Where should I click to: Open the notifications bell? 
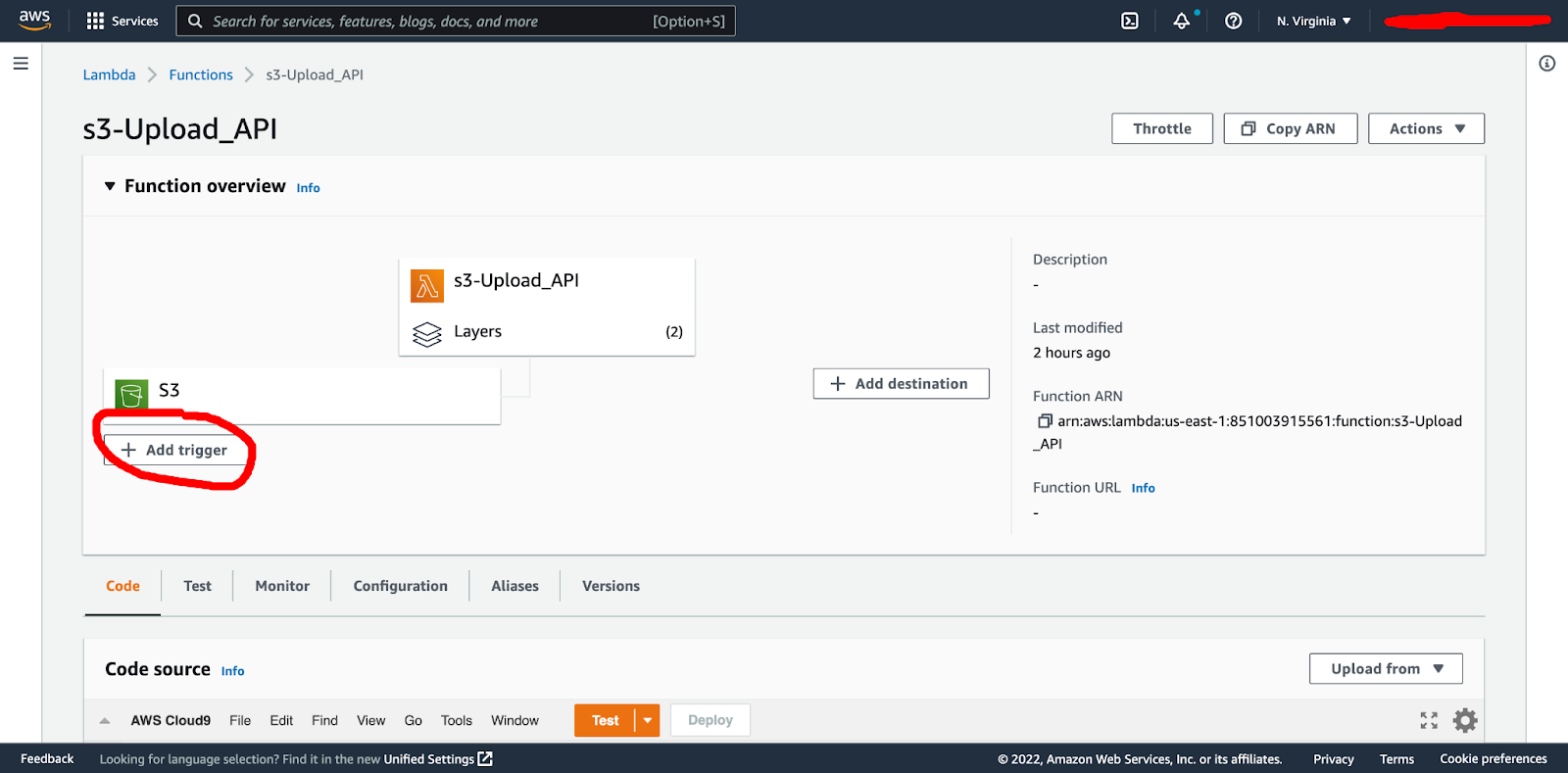click(x=1182, y=21)
